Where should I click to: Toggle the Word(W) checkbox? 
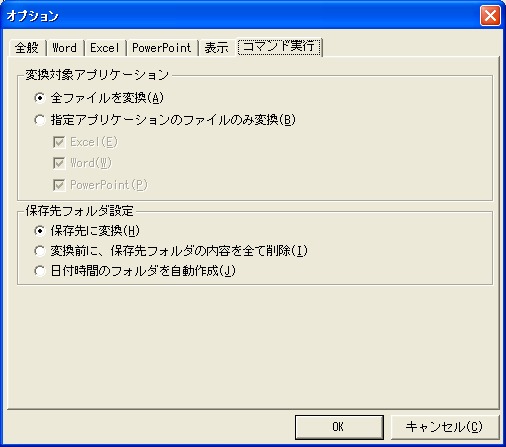(82, 163)
